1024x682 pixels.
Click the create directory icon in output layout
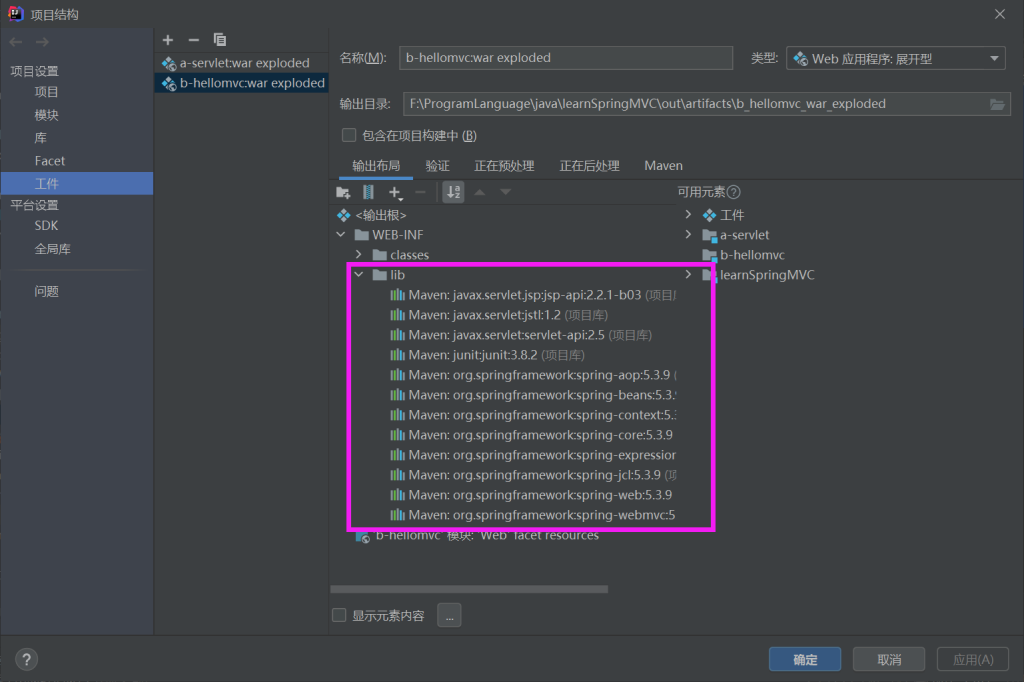tap(343, 192)
